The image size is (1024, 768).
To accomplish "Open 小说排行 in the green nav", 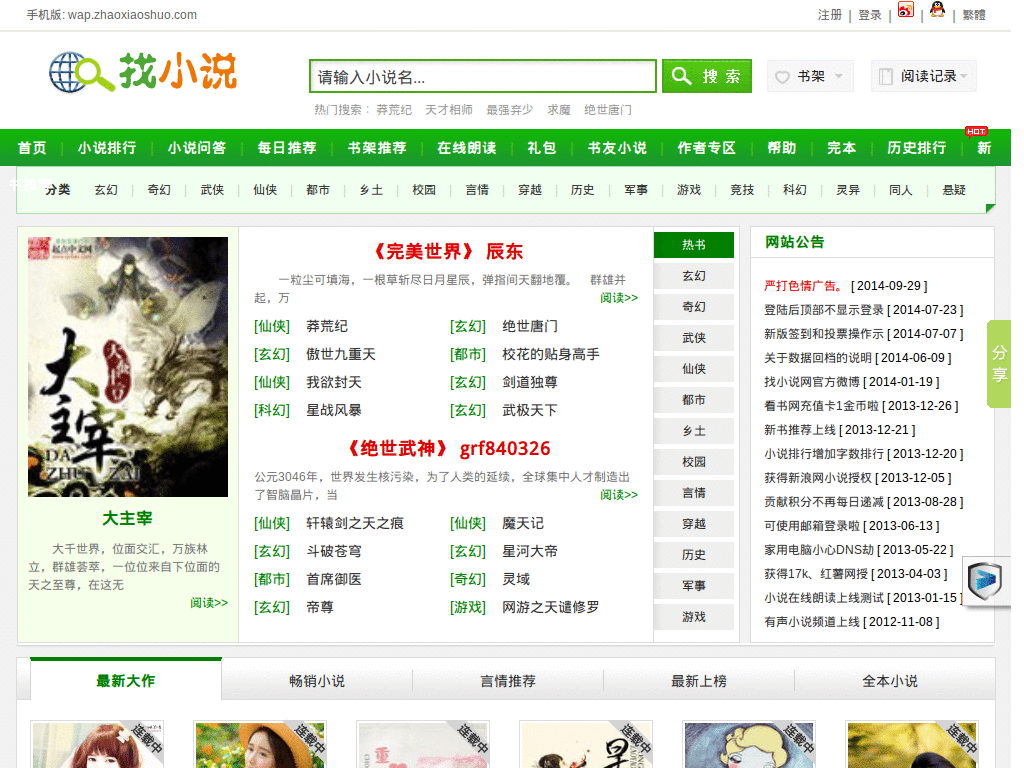I will point(107,148).
